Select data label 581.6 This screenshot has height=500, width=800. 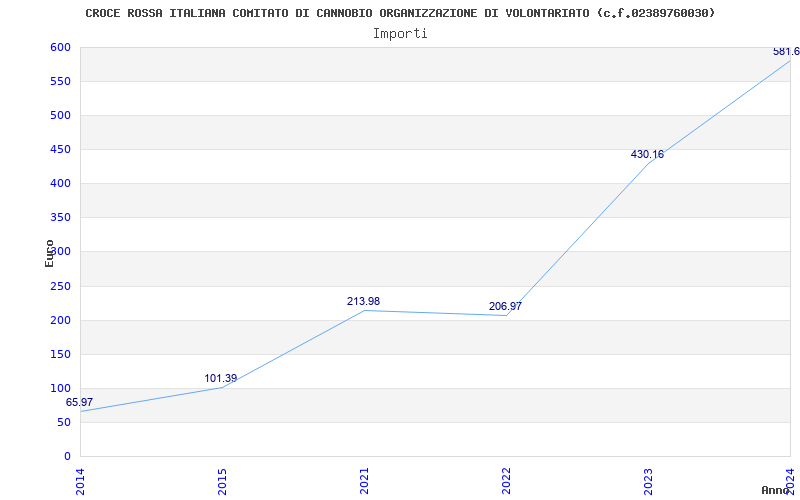click(786, 52)
